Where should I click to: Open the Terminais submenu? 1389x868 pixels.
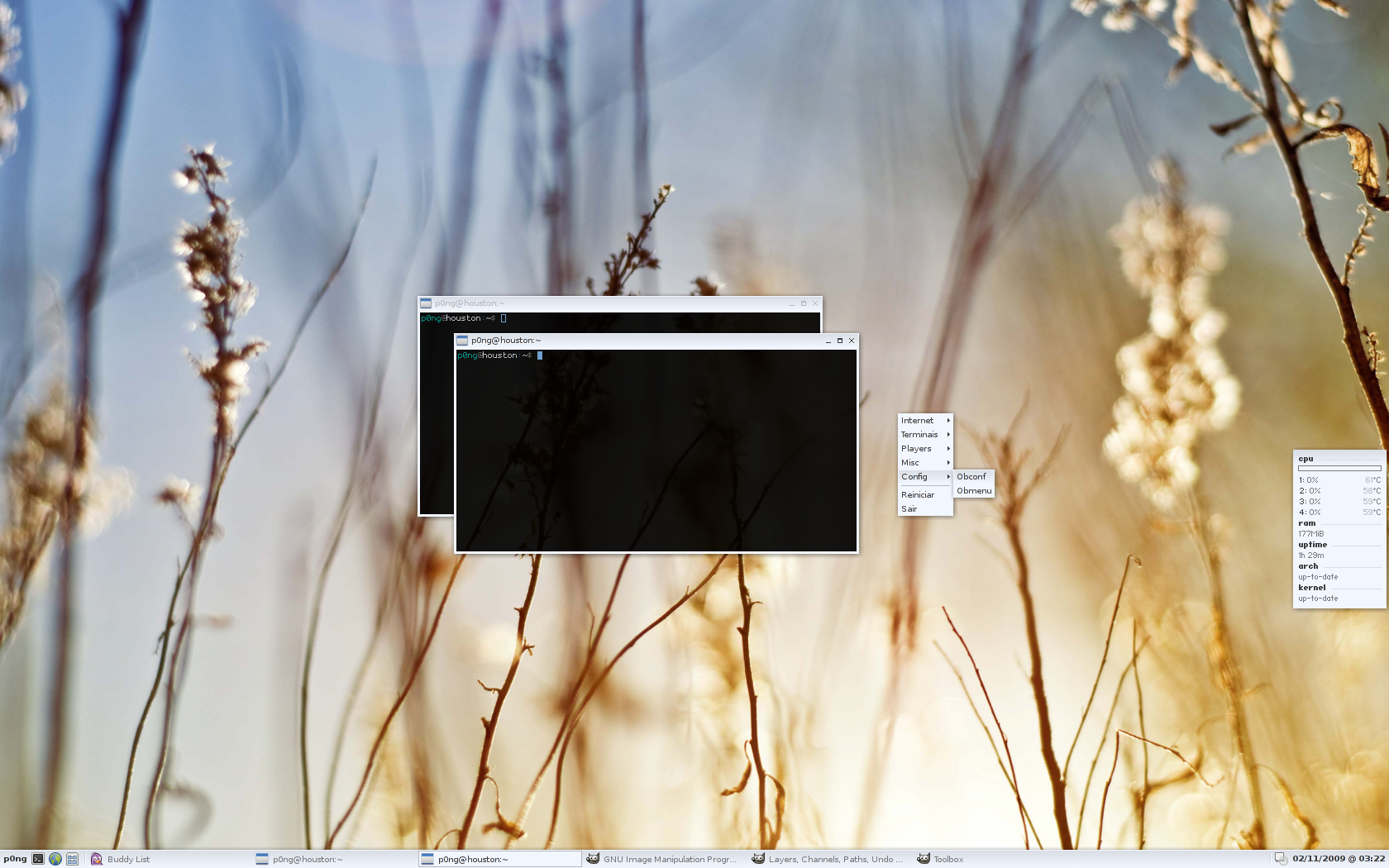tap(919, 434)
